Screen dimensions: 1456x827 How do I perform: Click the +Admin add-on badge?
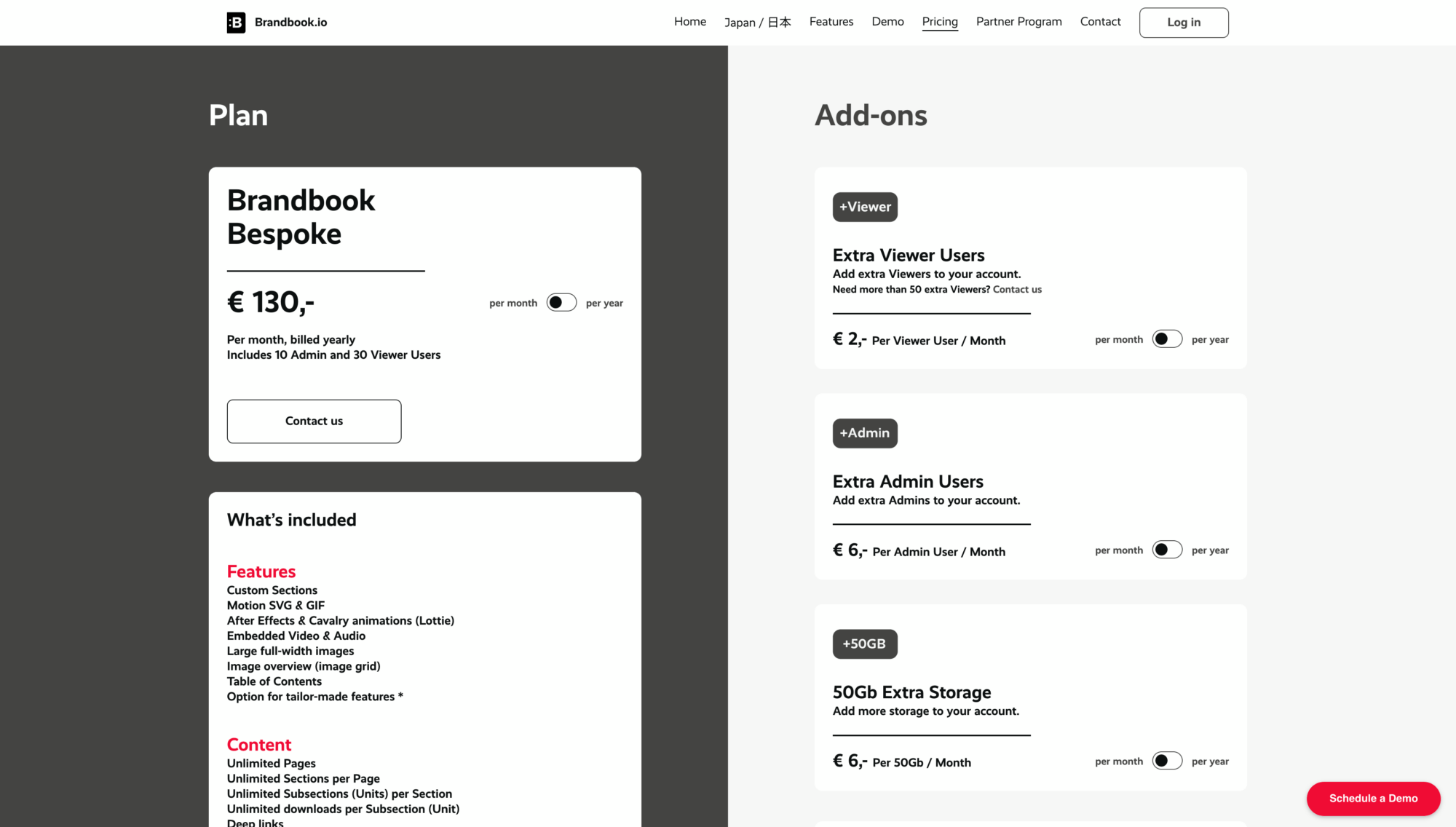(x=865, y=433)
